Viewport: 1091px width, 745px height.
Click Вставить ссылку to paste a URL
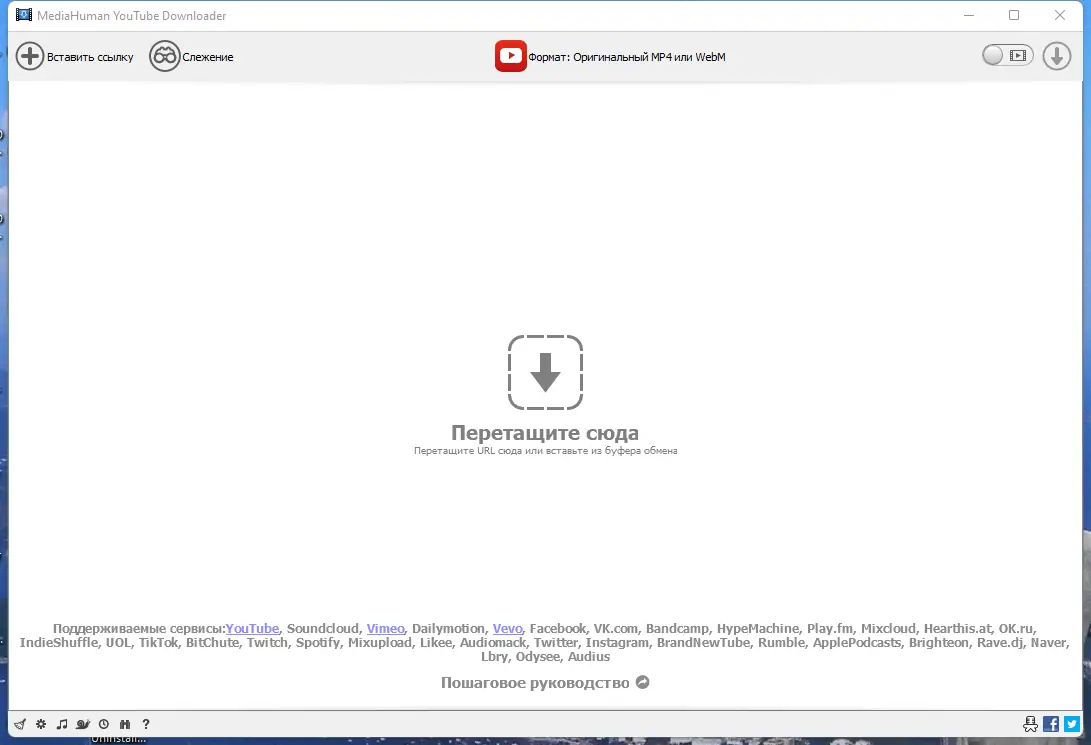75,57
